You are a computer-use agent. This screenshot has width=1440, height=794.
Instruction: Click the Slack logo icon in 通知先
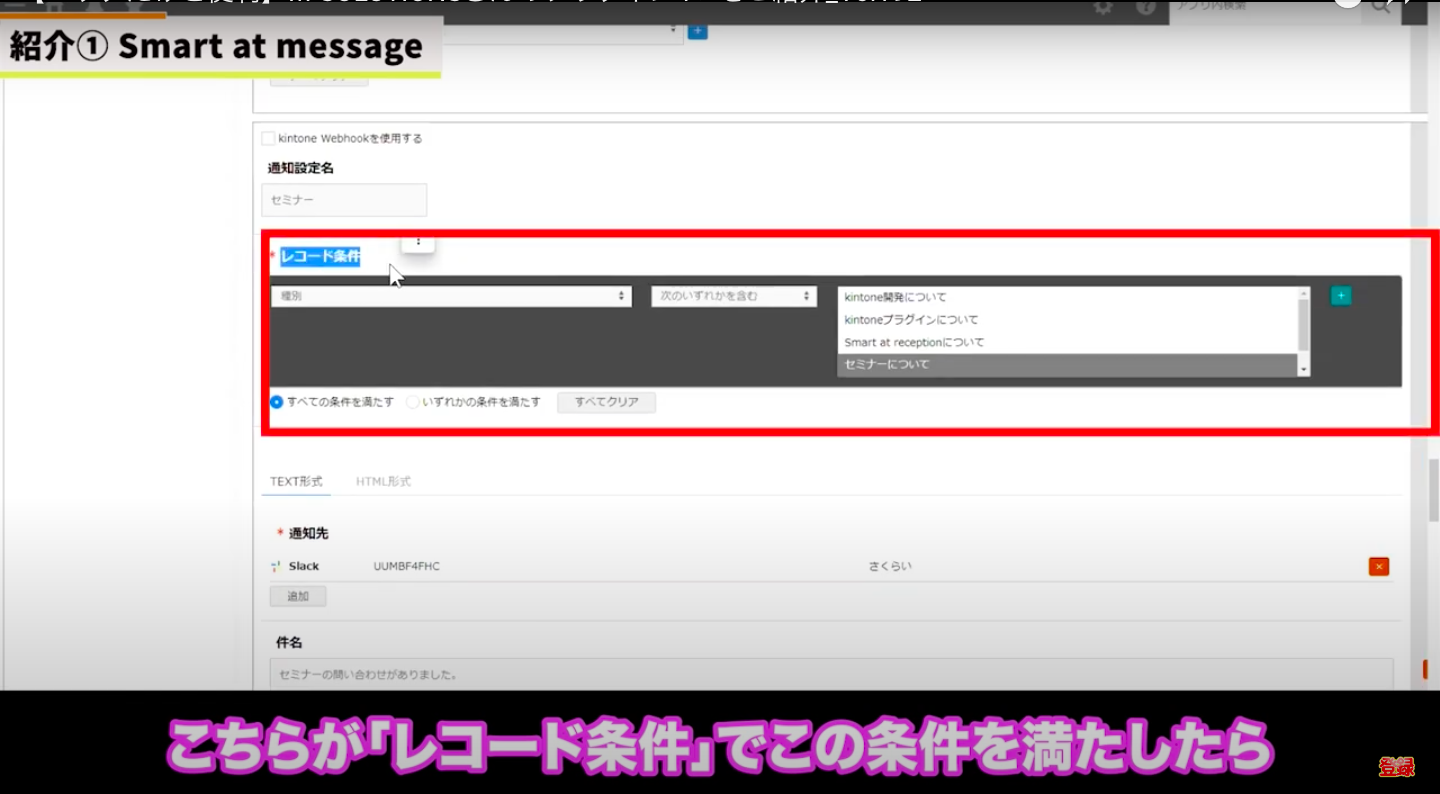pos(276,567)
